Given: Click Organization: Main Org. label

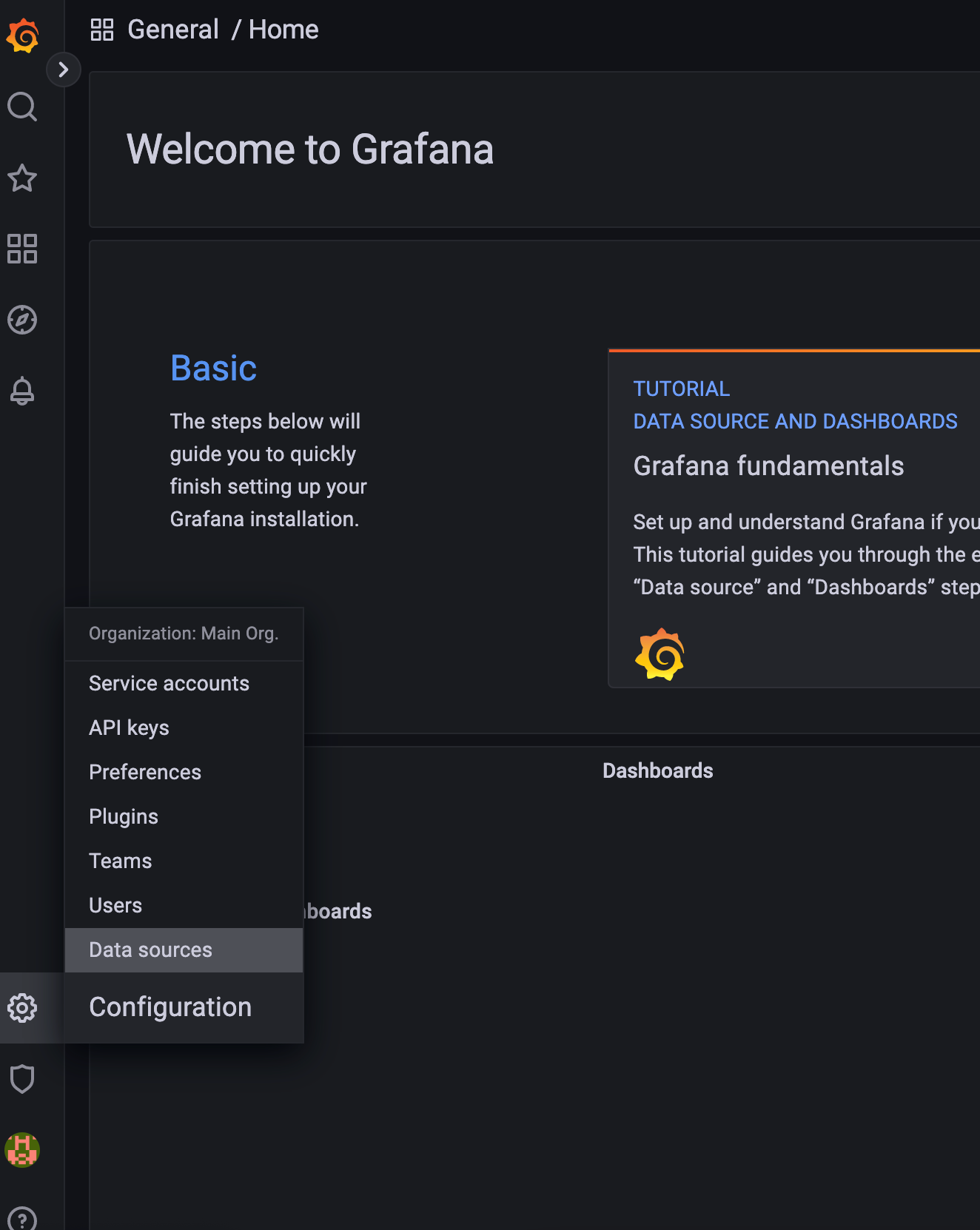Looking at the screenshot, I should pos(184,634).
